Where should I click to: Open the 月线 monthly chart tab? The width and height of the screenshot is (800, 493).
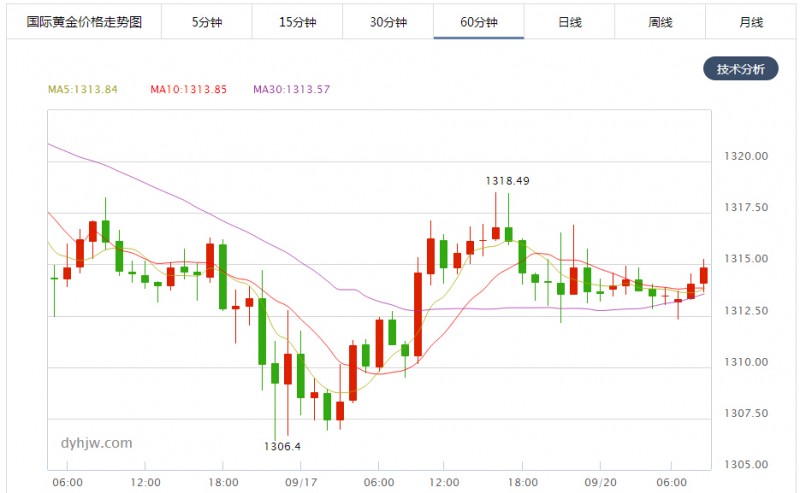tap(751, 22)
